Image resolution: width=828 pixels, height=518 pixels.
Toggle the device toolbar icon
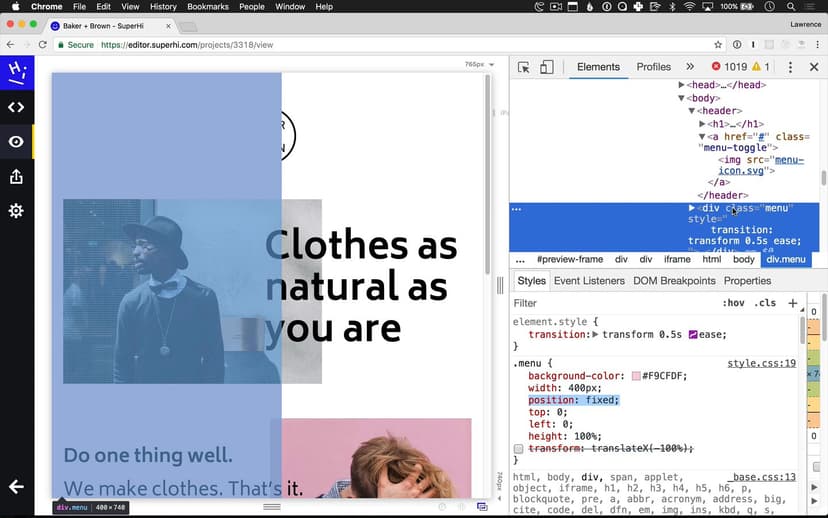coord(547,67)
